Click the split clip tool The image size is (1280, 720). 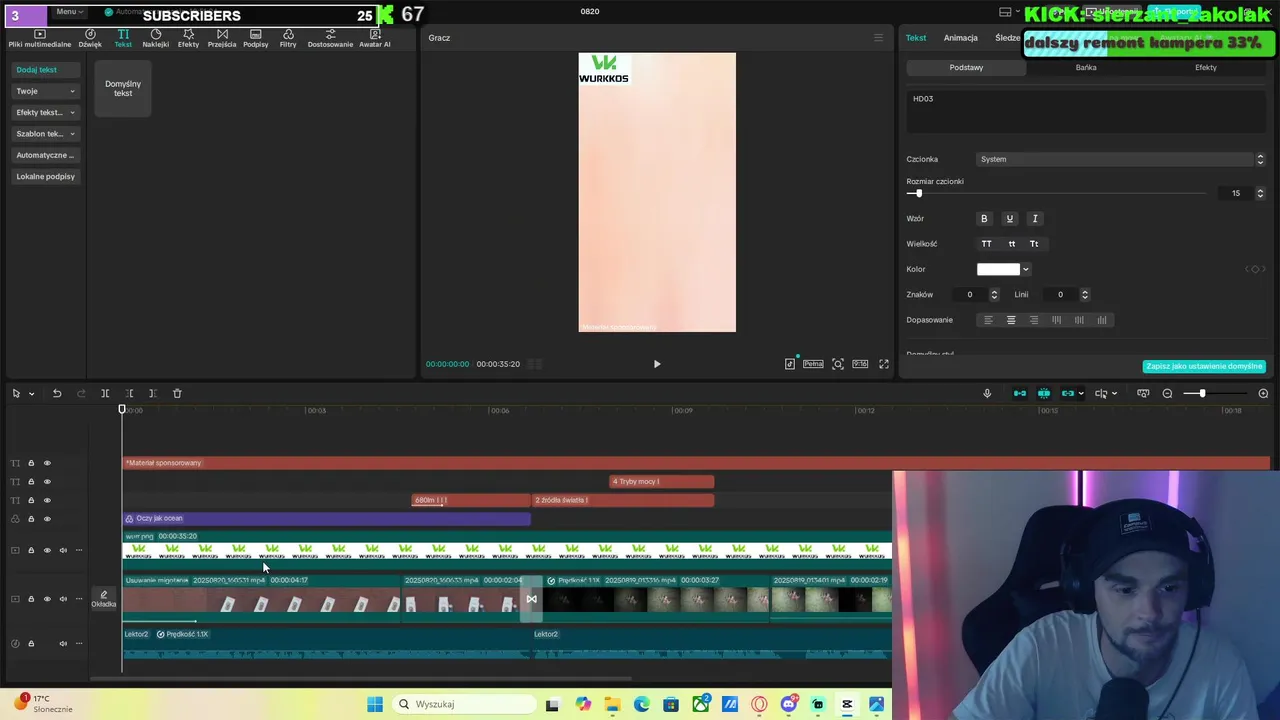[105, 393]
